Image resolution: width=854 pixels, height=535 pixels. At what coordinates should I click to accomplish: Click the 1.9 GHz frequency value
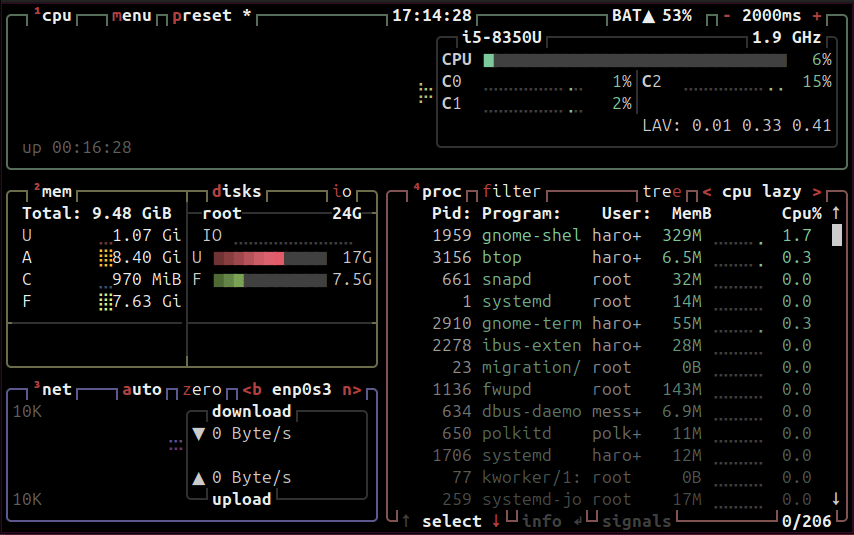[x=786, y=38]
